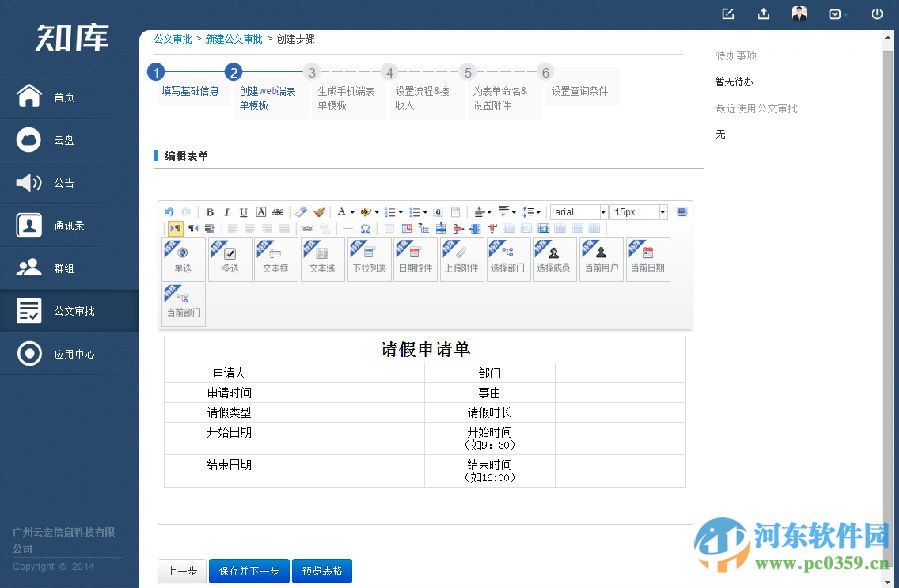Insert the 日期控件 date field
Image resolution: width=899 pixels, height=588 pixels.
point(414,258)
